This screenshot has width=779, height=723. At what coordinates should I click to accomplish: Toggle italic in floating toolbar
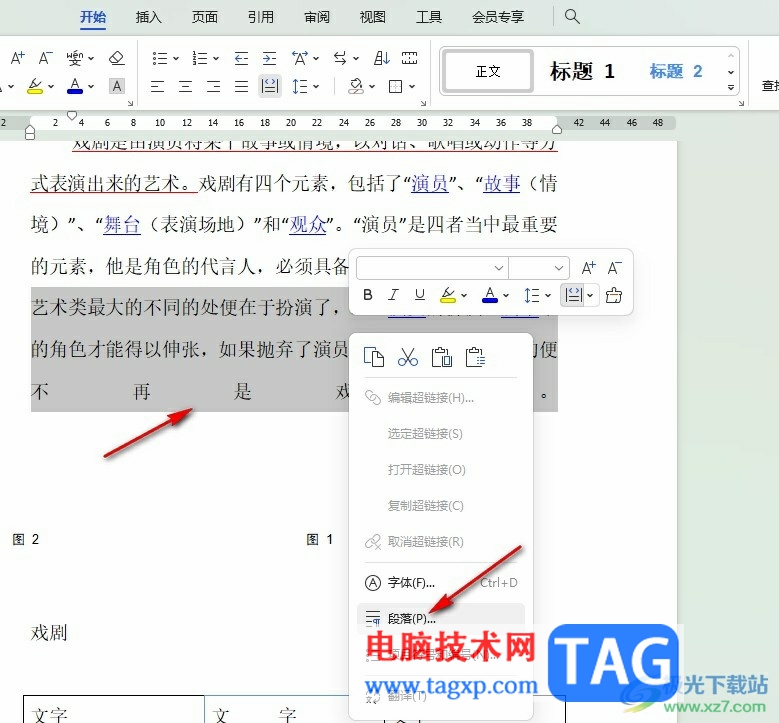click(x=393, y=295)
